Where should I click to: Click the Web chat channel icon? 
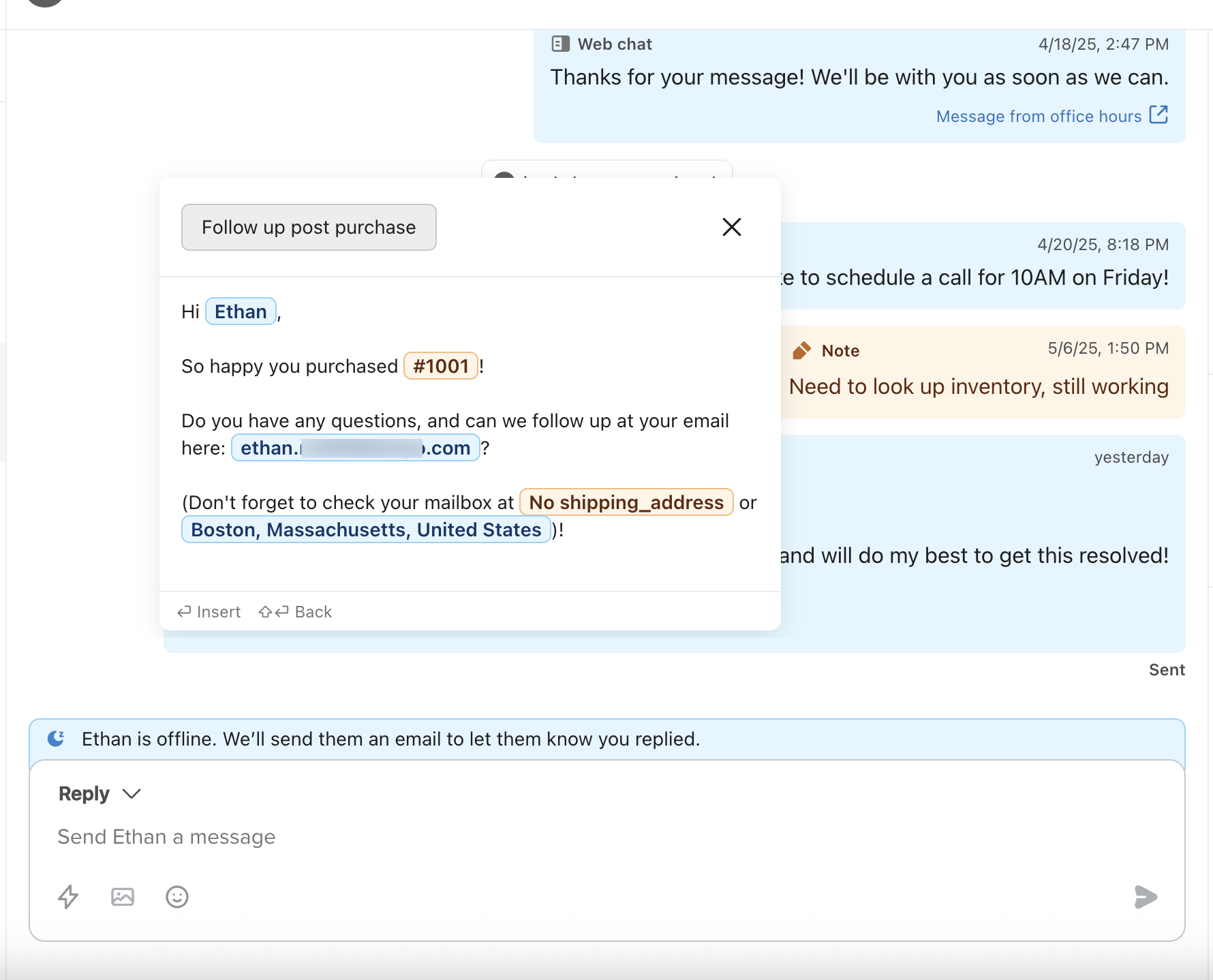560,44
